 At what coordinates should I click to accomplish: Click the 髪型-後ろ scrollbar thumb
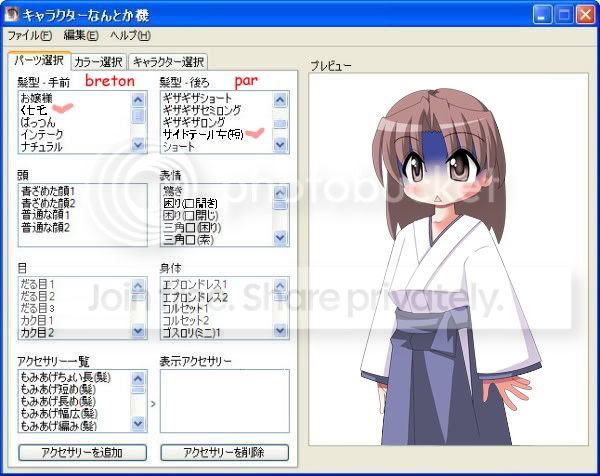[x=280, y=124]
